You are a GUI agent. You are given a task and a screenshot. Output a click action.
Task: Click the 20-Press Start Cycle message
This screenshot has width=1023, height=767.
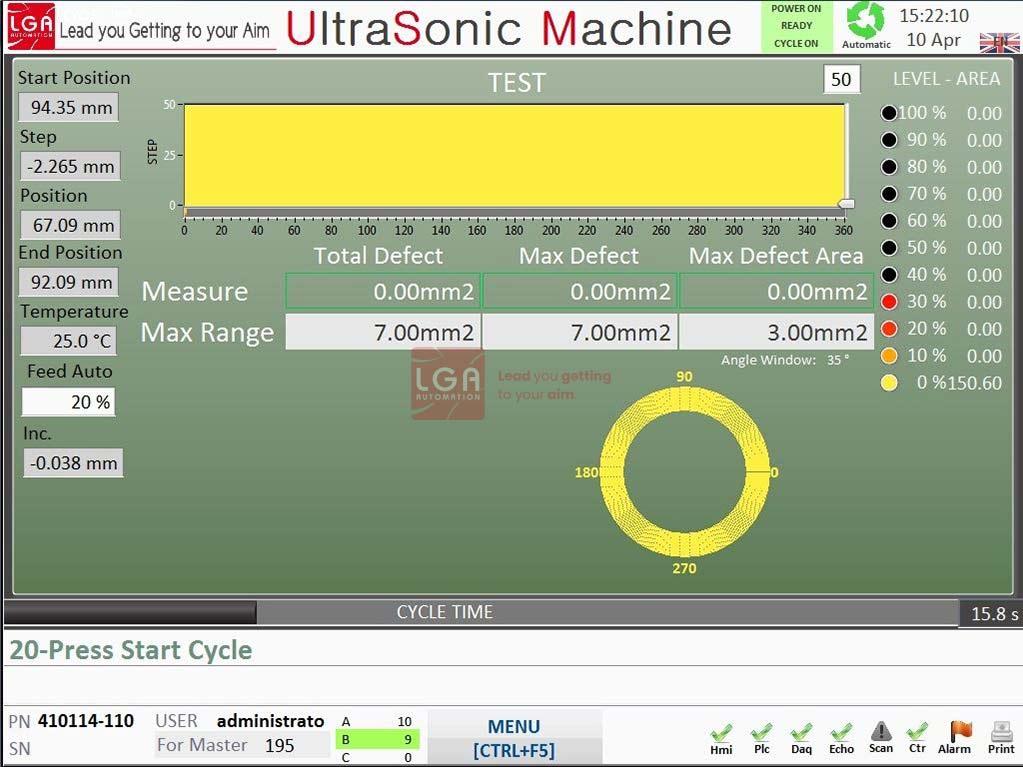point(130,650)
